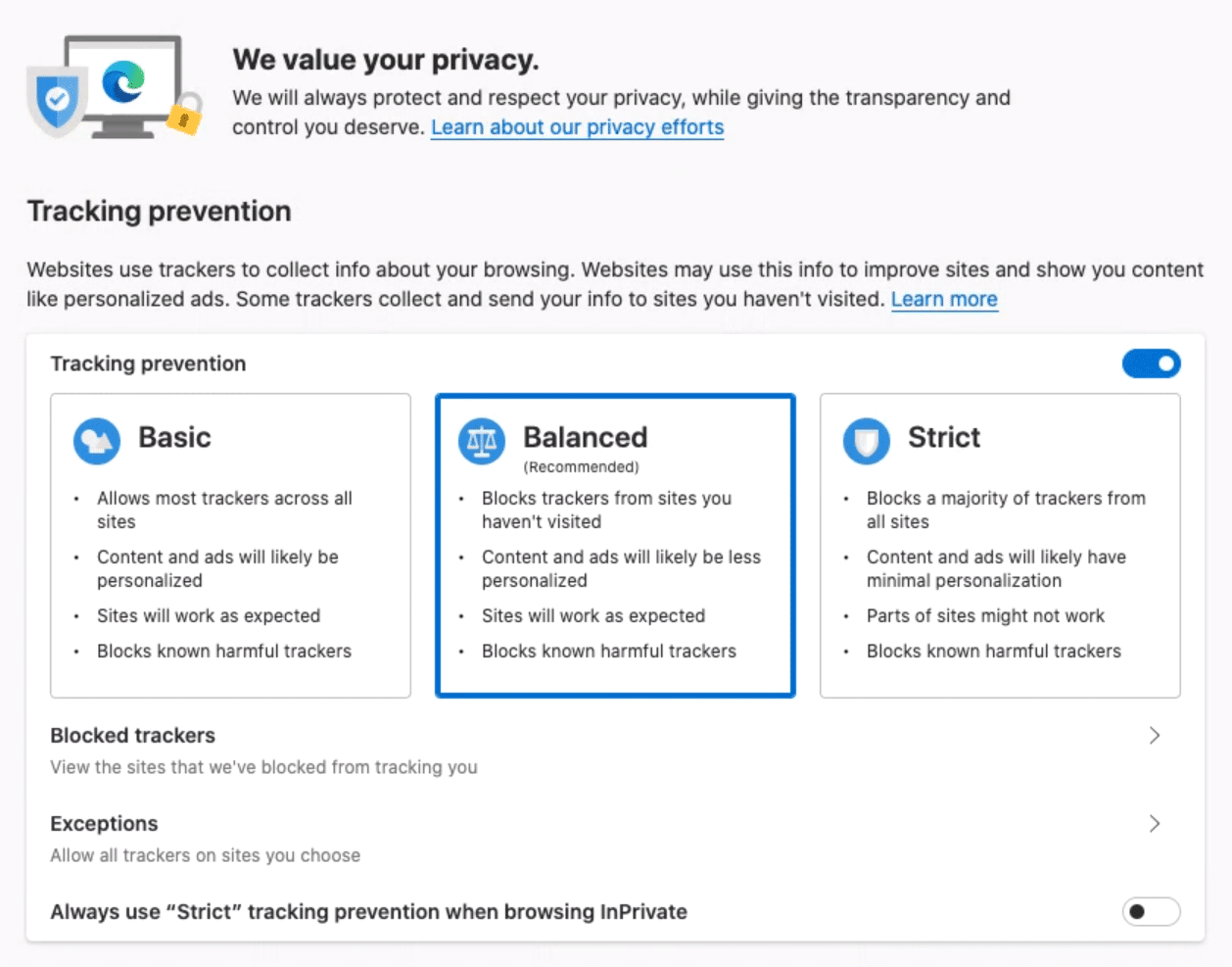This screenshot has width=1232, height=967.
Task: Select the Basic tracking prevention card
Action: [230, 544]
